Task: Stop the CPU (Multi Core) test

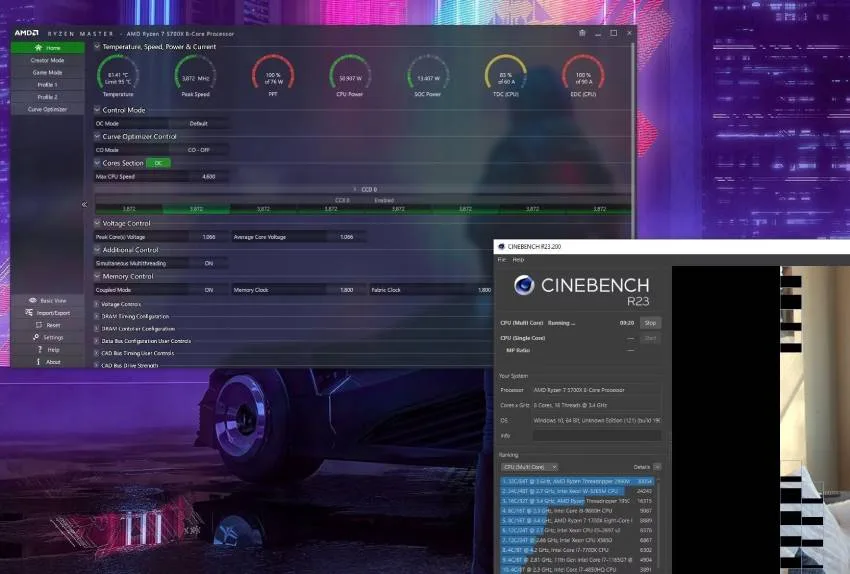Action: point(650,323)
